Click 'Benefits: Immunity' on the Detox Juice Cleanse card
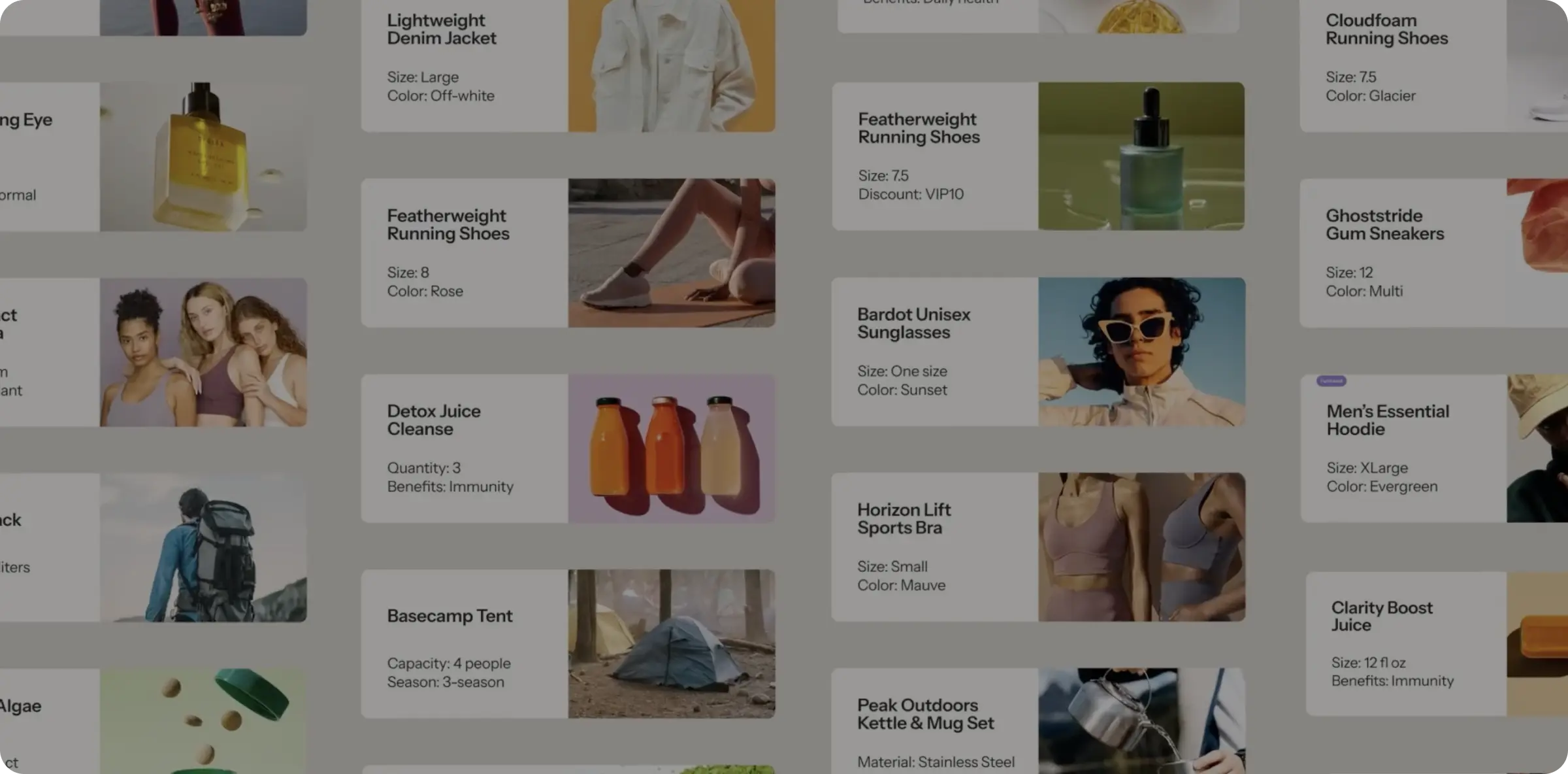Image resolution: width=1568 pixels, height=774 pixels. [x=450, y=486]
